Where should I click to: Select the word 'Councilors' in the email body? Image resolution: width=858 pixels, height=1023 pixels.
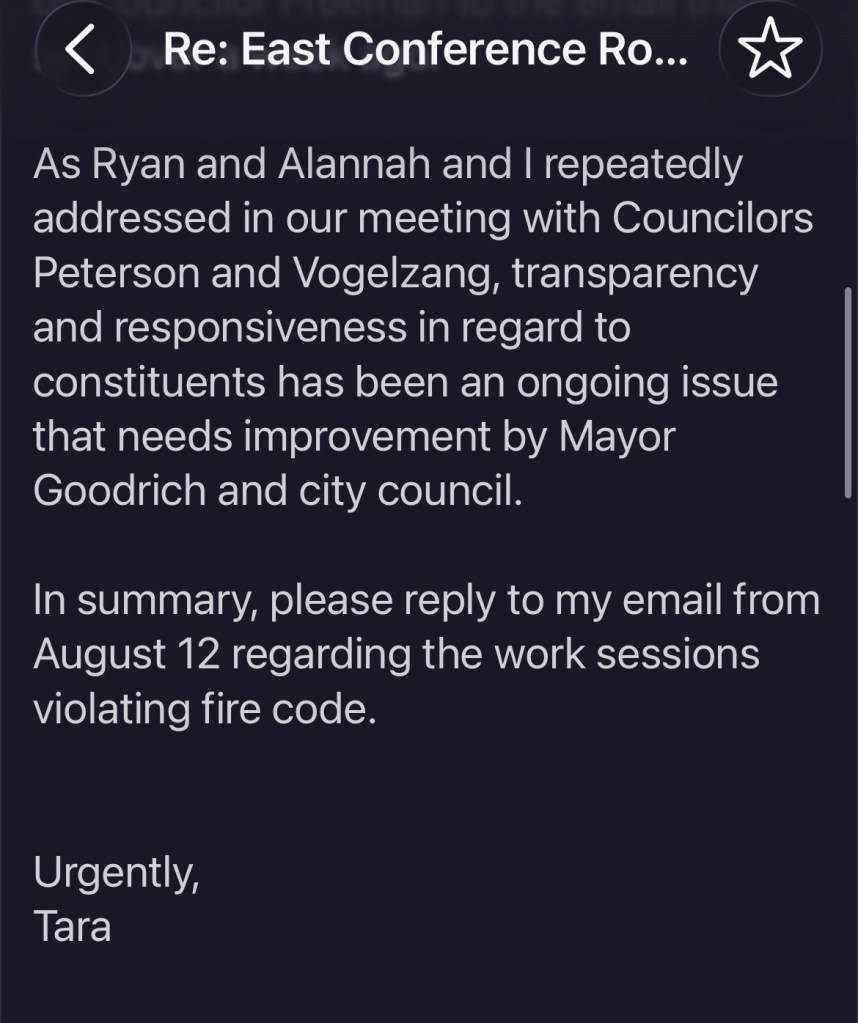(x=712, y=217)
